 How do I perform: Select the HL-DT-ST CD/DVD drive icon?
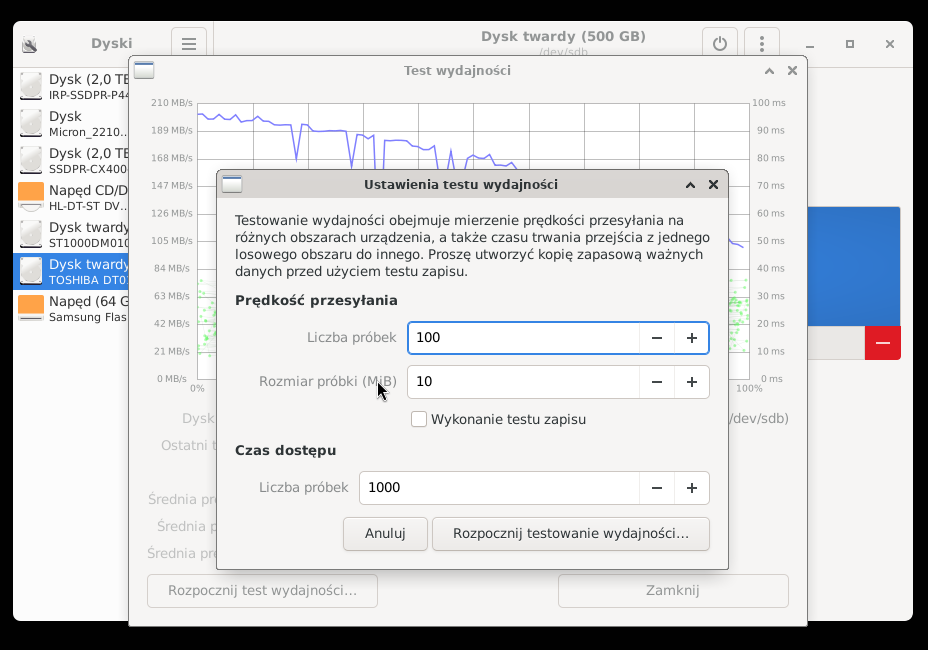point(31,197)
